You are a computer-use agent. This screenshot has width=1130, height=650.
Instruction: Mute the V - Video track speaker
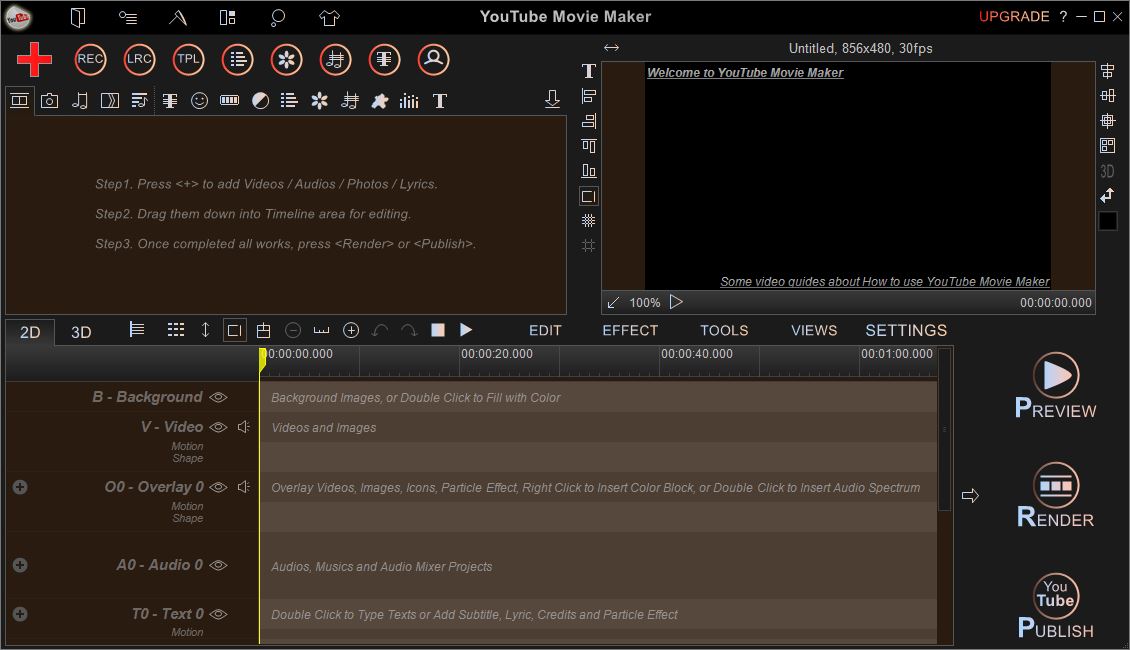[244, 427]
